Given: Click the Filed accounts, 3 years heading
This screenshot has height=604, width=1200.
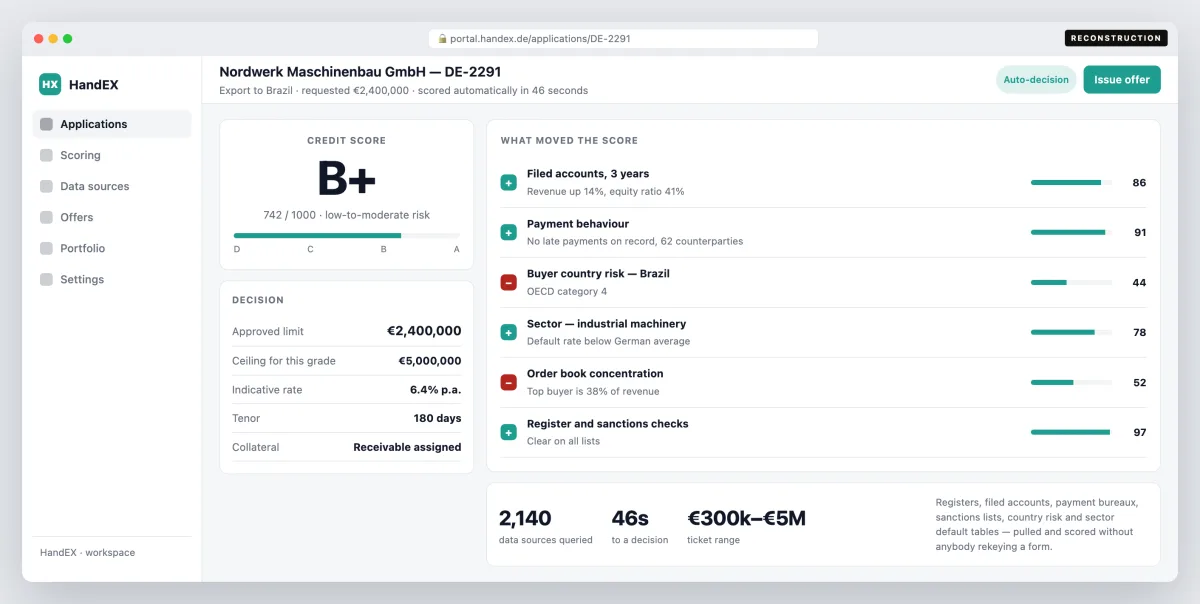Looking at the screenshot, I should (x=588, y=174).
